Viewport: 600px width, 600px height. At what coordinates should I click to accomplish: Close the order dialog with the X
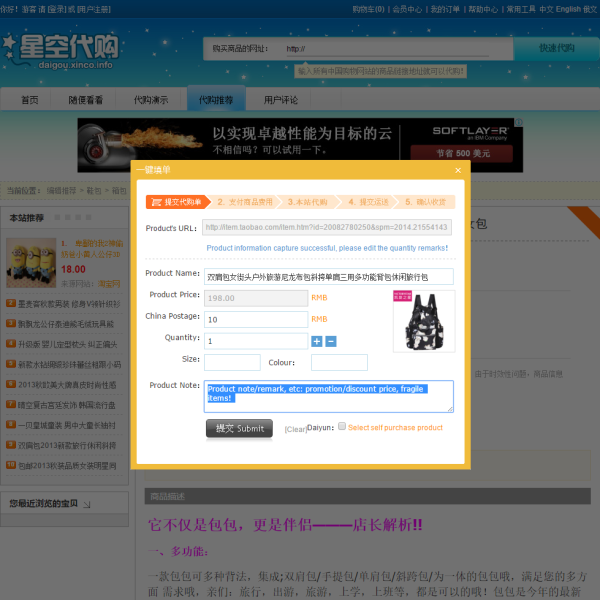click(458, 170)
